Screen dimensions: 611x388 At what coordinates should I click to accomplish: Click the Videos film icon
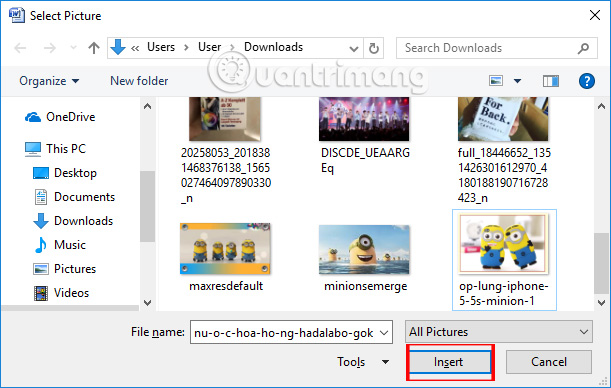(x=41, y=293)
